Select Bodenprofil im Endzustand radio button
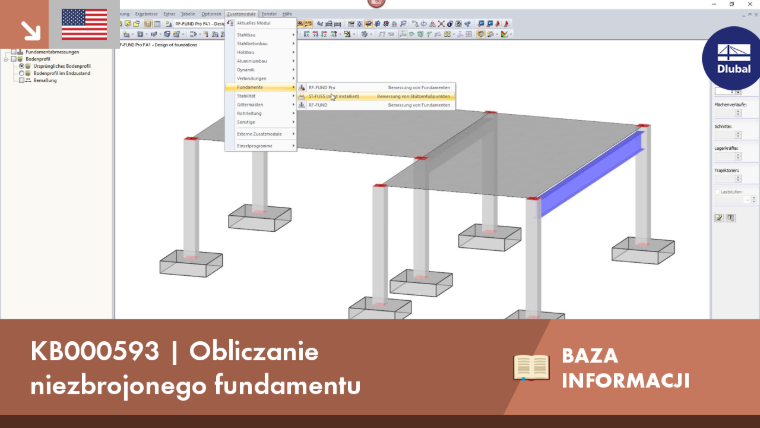Screen dimensions: 760x428 pyautogui.click(x=21, y=73)
